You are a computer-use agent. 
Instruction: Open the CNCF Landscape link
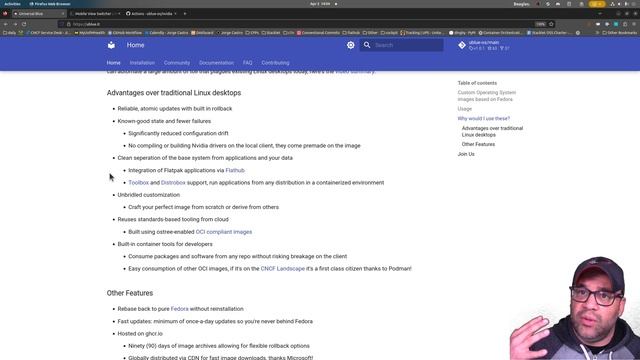(x=282, y=269)
